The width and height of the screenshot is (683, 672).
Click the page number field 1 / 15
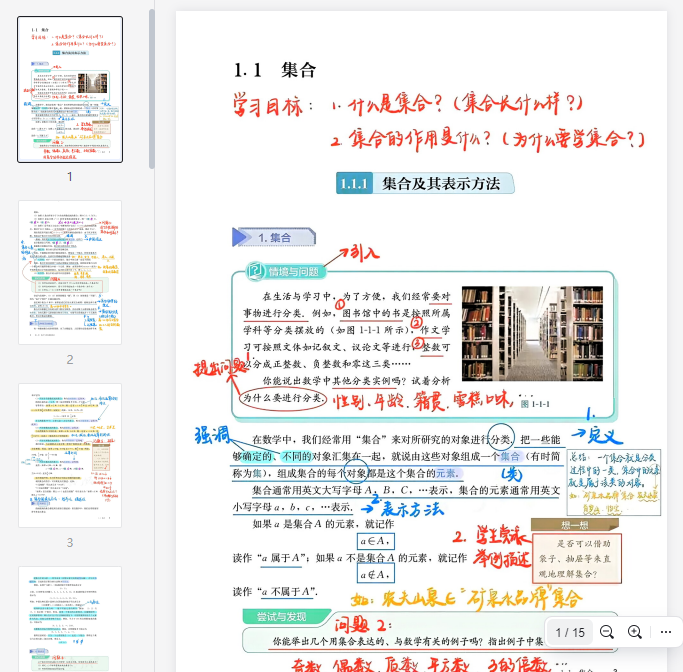[570, 632]
